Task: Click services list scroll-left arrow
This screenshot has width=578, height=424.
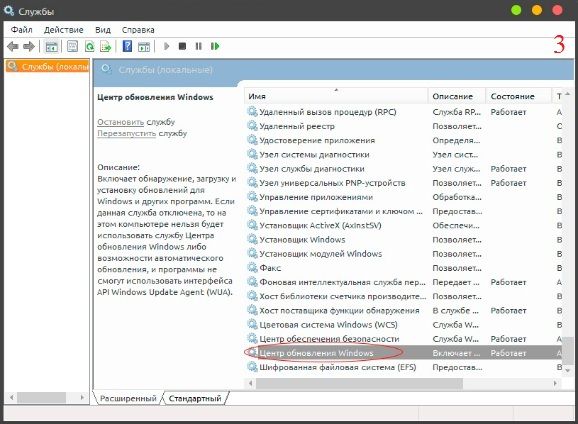Action: pos(251,383)
